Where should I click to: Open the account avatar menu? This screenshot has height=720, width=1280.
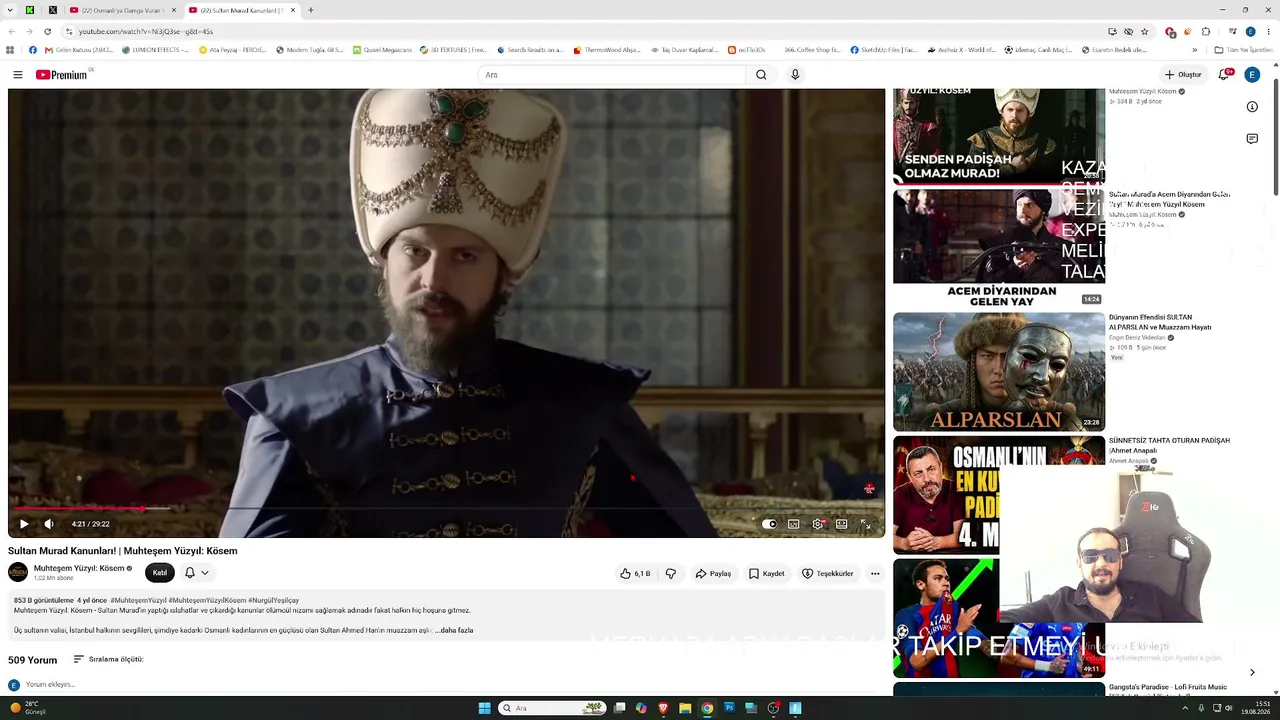pyautogui.click(x=1252, y=75)
